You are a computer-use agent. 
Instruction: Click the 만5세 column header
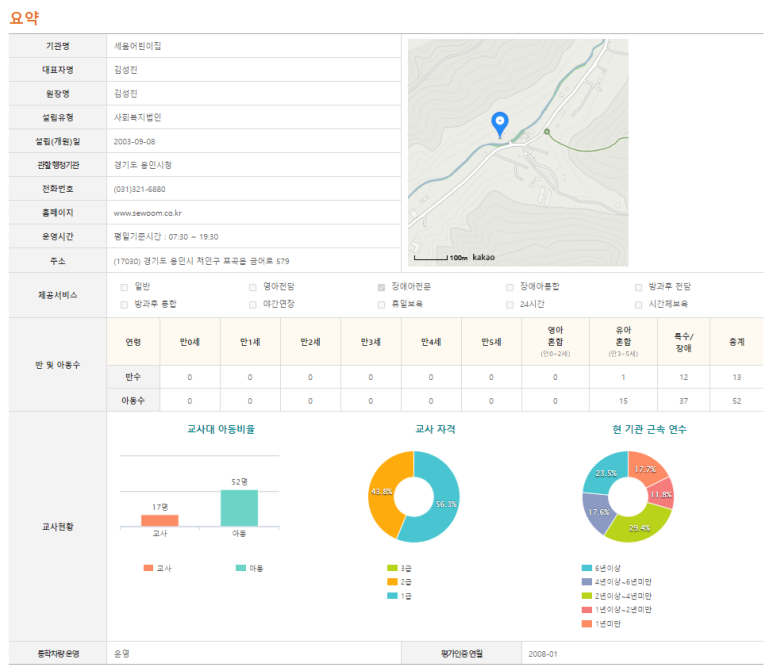click(491, 341)
